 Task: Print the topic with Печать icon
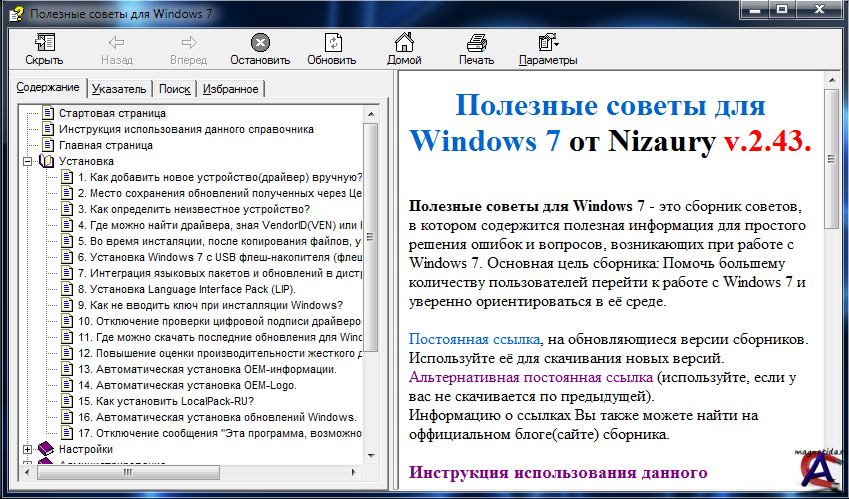coord(476,42)
